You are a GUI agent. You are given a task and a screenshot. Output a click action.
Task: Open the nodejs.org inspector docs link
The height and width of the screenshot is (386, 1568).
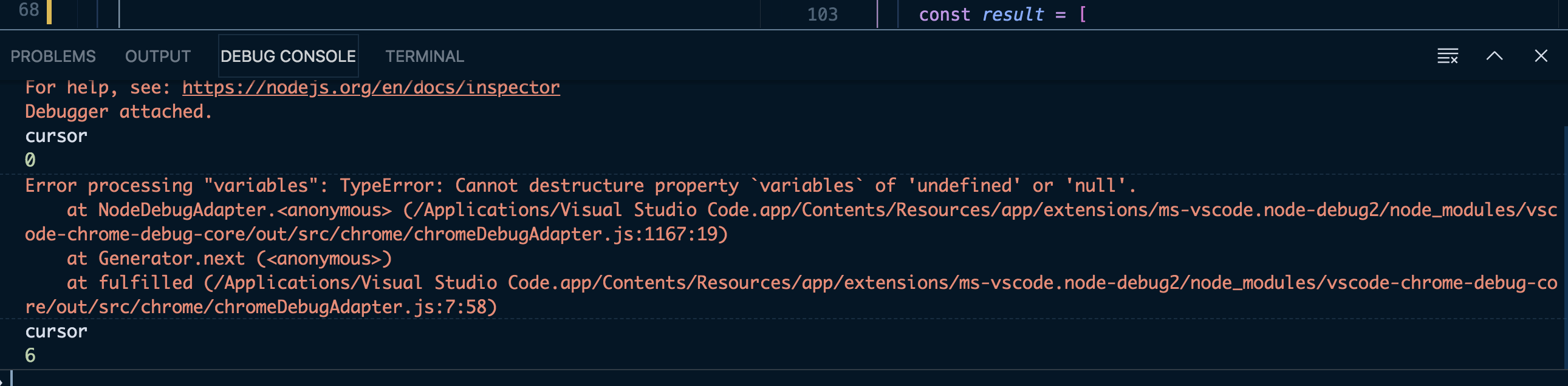pyautogui.click(x=371, y=87)
